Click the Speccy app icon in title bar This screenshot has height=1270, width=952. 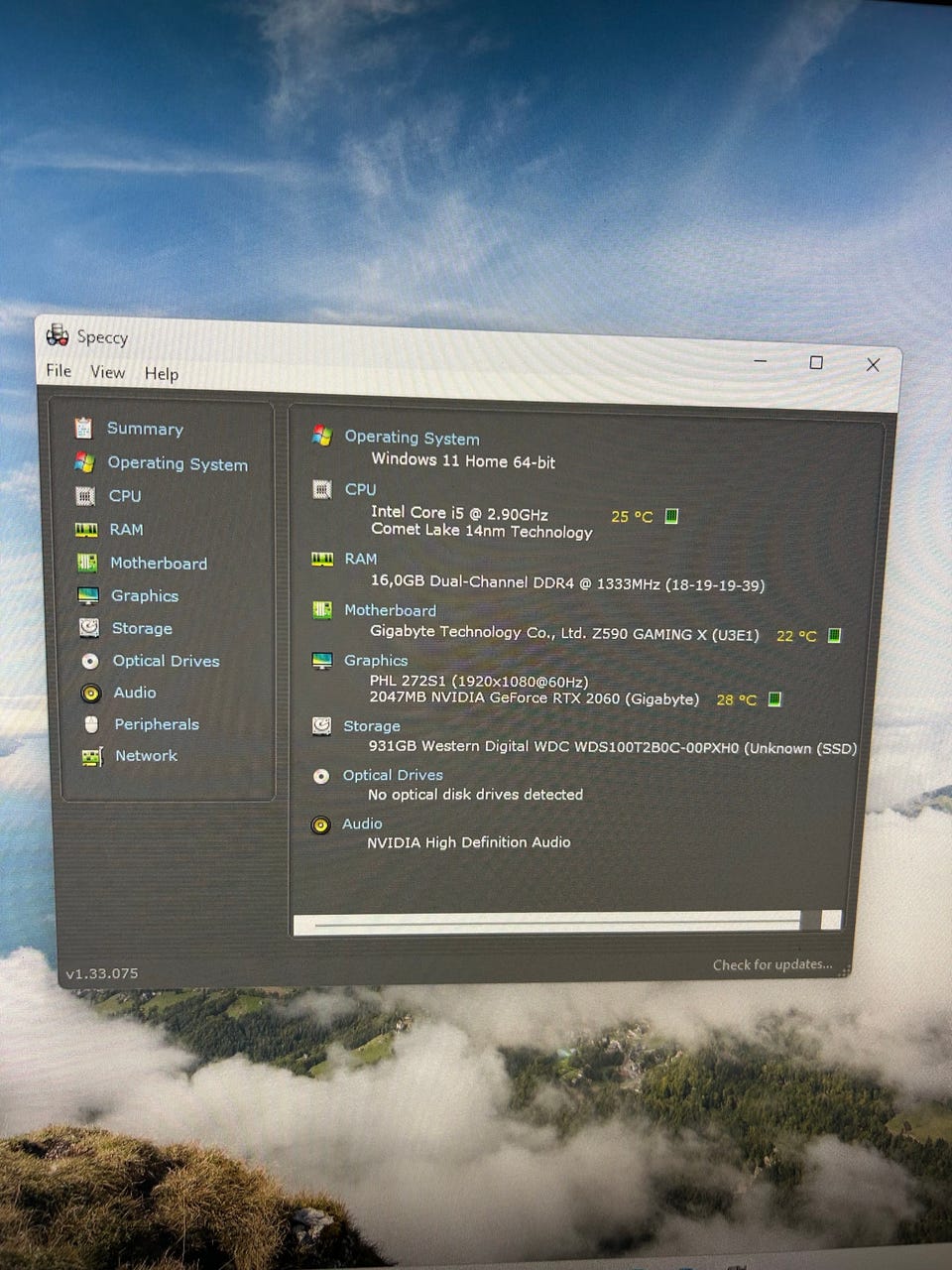58,334
